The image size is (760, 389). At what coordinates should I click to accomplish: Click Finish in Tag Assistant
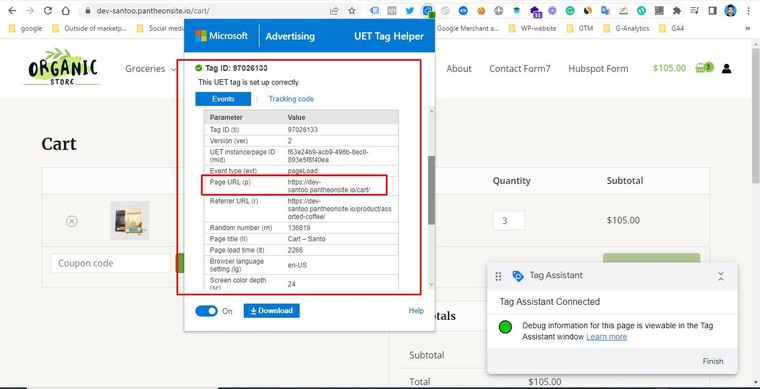tap(712, 361)
